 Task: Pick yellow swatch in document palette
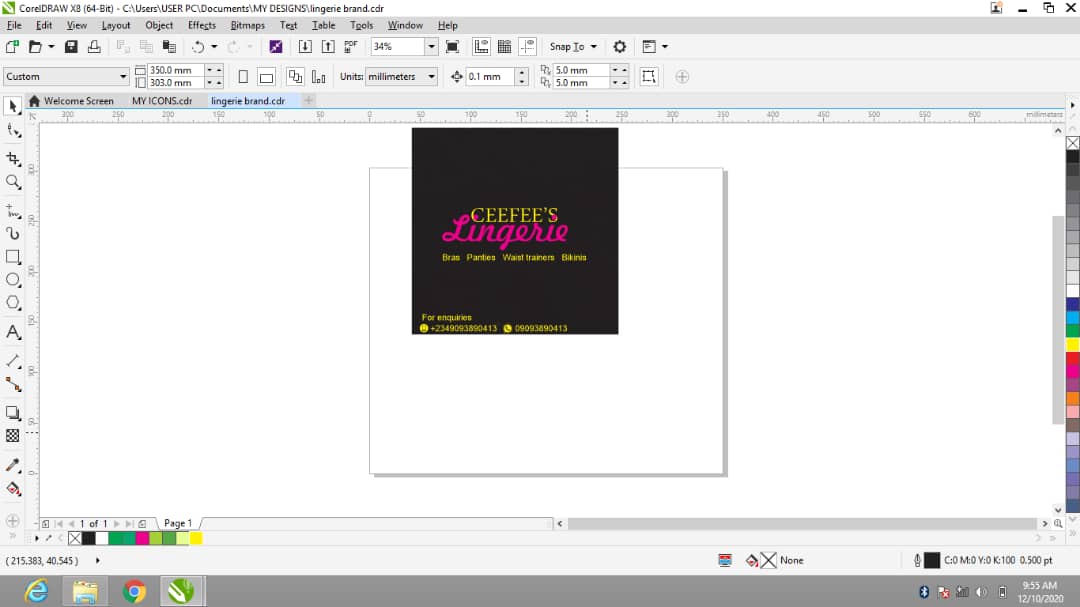click(x=196, y=538)
